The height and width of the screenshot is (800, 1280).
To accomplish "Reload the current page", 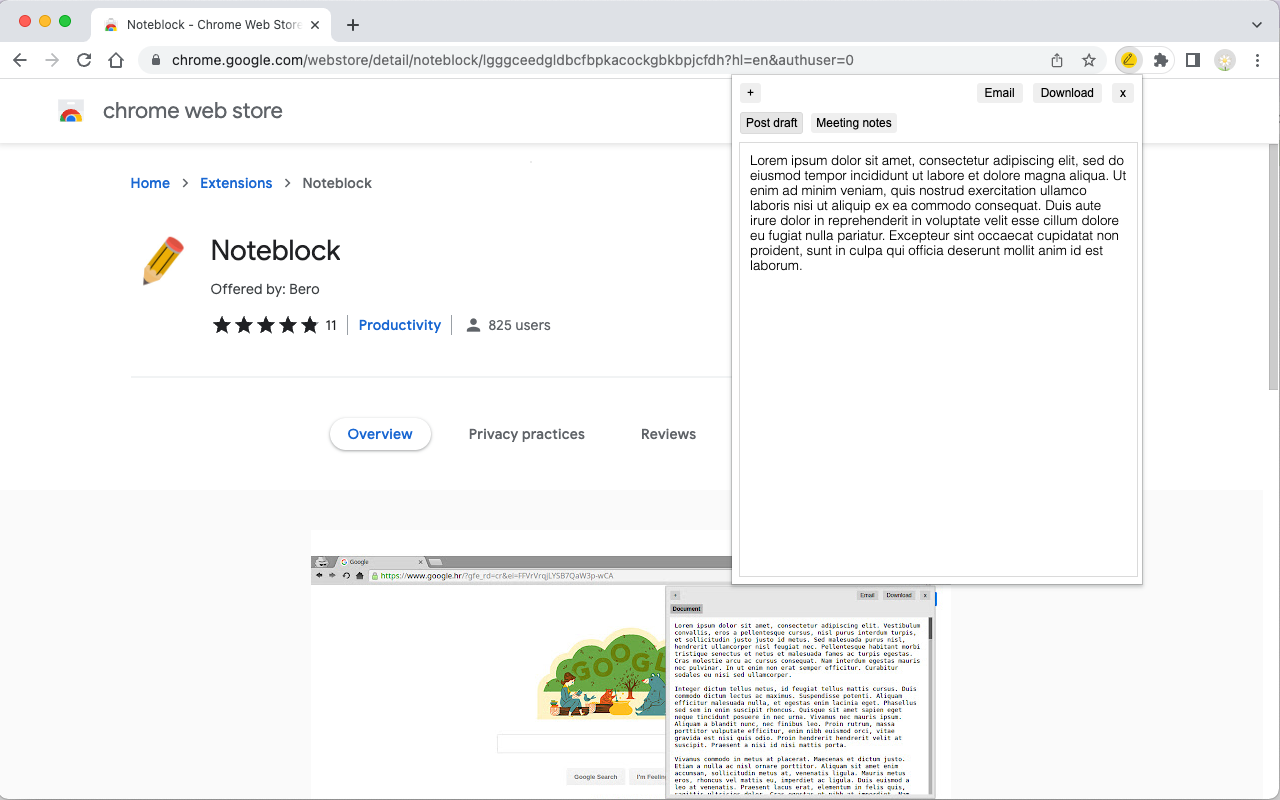I will click(84, 60).
